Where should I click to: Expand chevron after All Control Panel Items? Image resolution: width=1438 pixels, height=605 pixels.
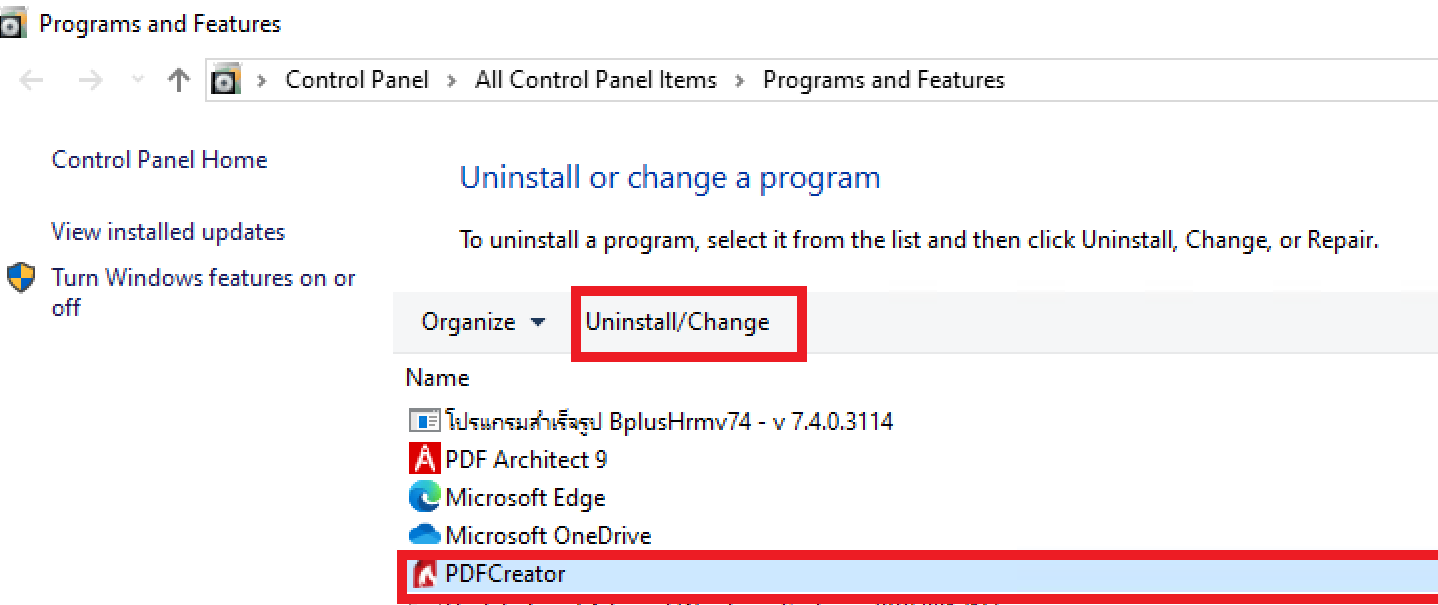740,81
